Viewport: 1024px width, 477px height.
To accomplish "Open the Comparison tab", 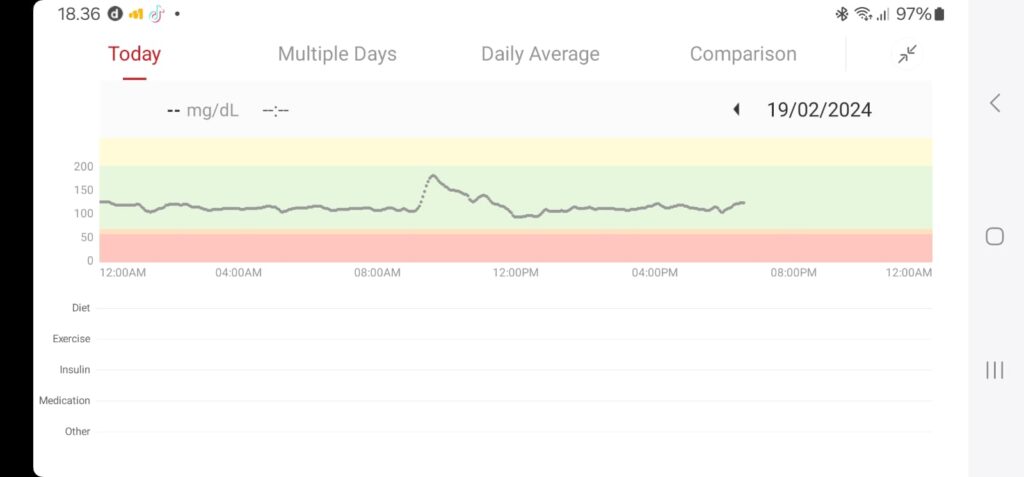I will (743, 54).
